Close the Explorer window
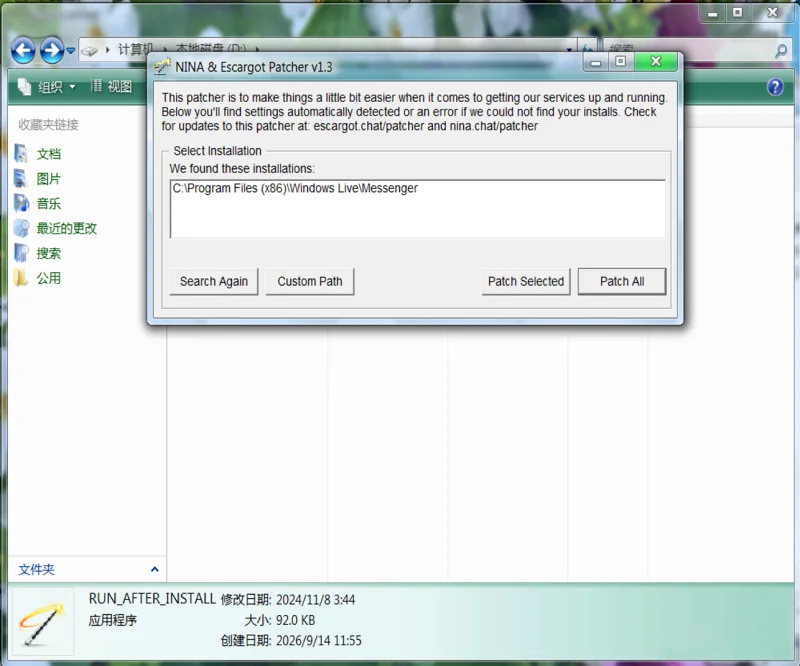The height and width of the screenshot is (666, 800). click(772, 13)
